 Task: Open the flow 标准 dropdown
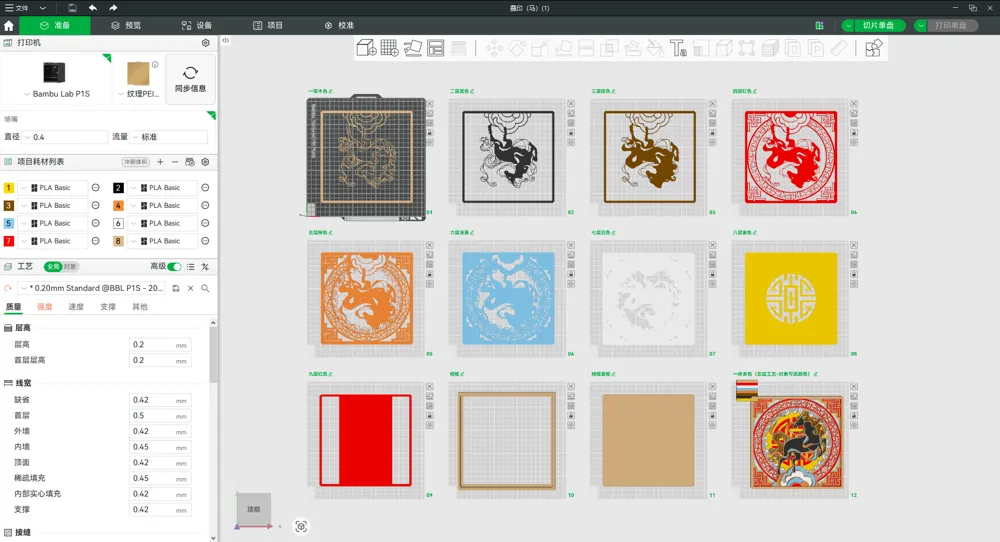(170, 137)
